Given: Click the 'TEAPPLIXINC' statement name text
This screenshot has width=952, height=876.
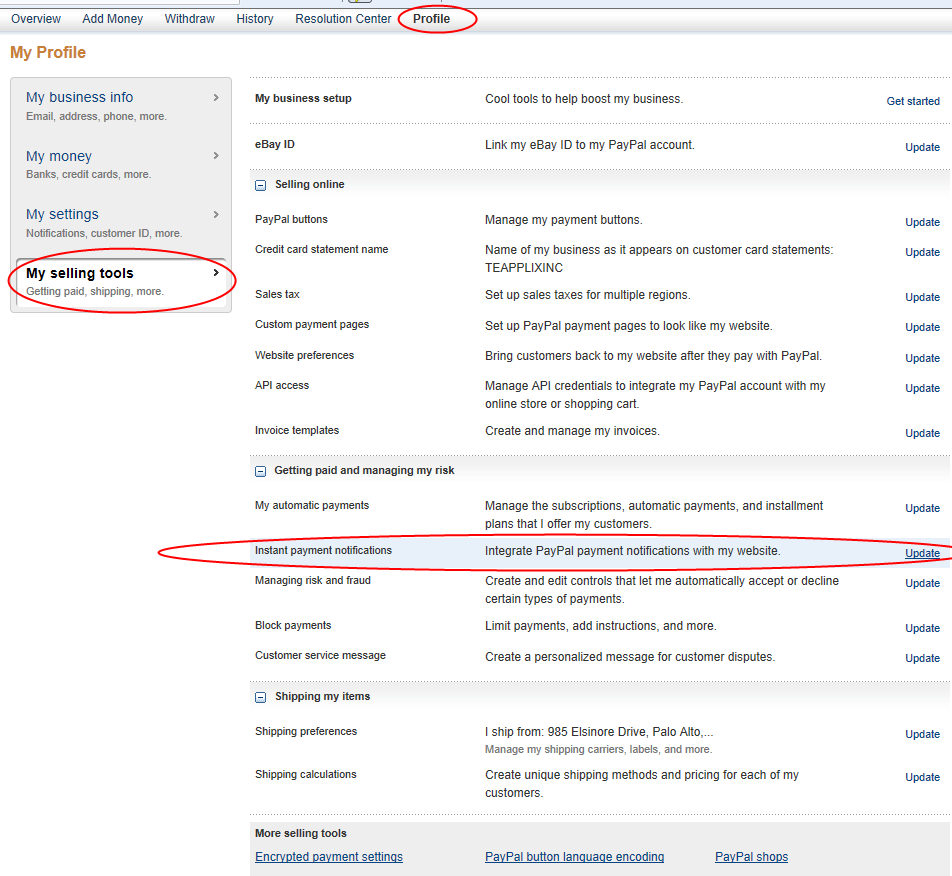Looking at the screenshot, I should (x=524, y=268).
